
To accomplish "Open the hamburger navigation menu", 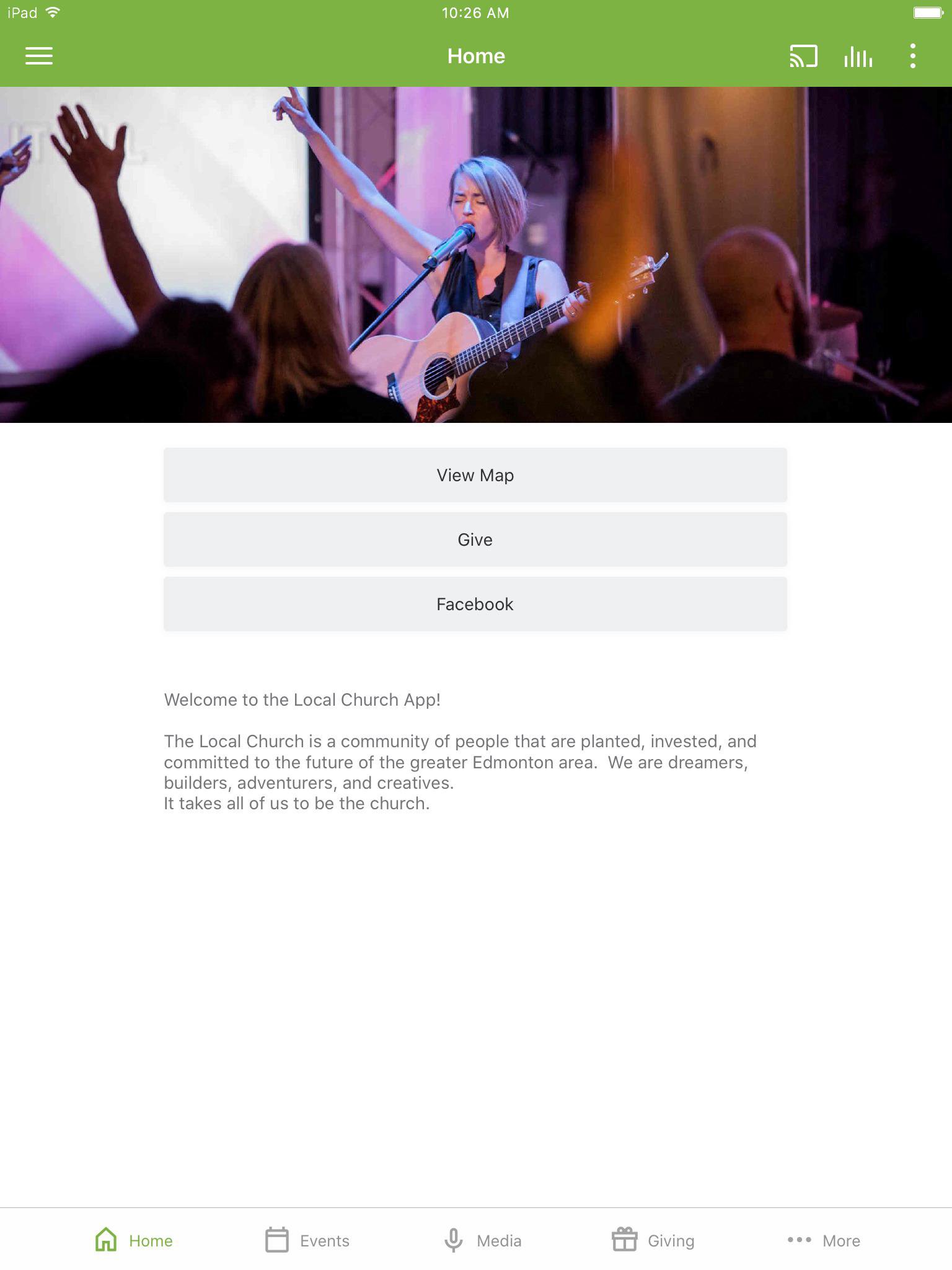I will click(x=38, y=56).
